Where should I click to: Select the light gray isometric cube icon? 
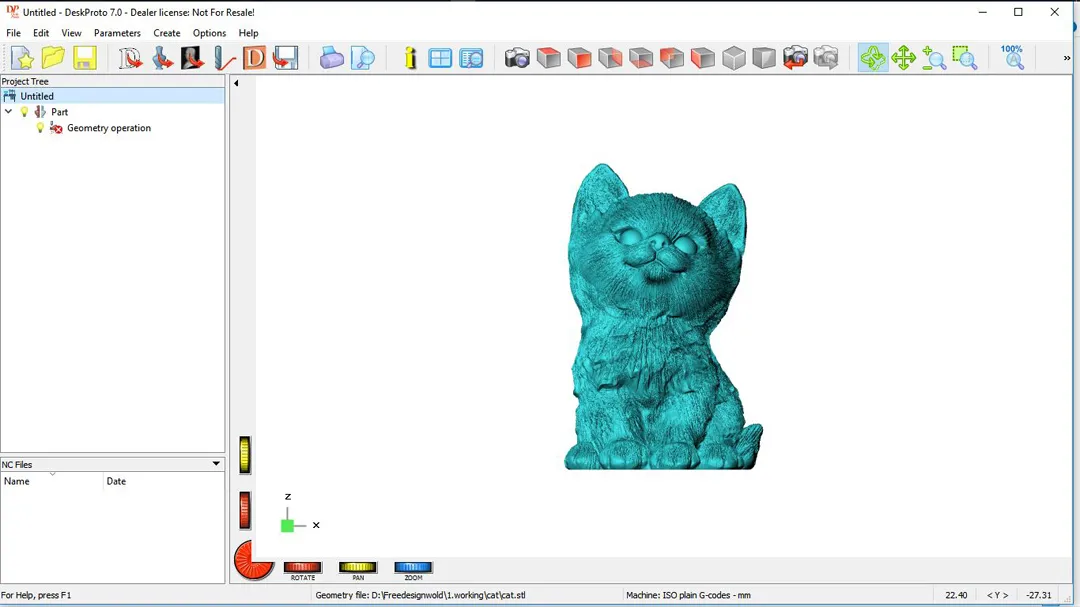[x=734, y=58]
